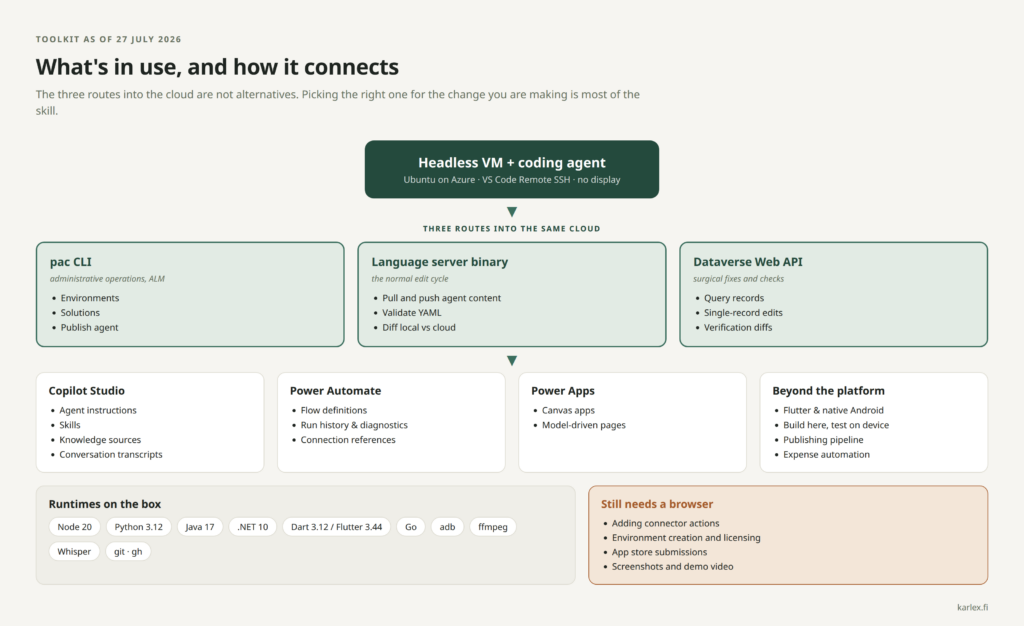Click 'Publish agent' bullet
1024x626 pixels.
(89, 328)
